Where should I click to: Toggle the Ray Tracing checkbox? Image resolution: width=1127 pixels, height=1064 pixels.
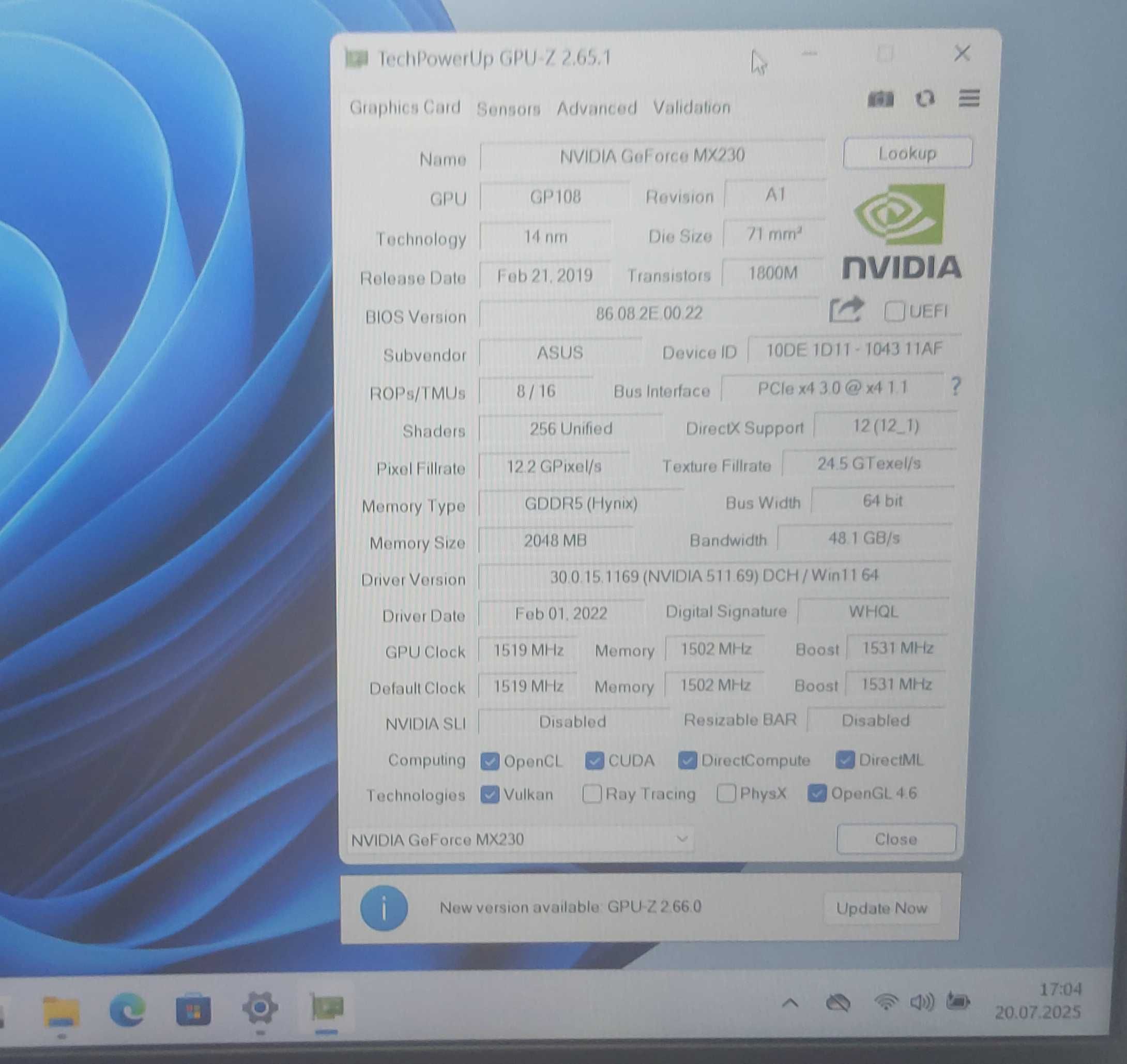591,794
